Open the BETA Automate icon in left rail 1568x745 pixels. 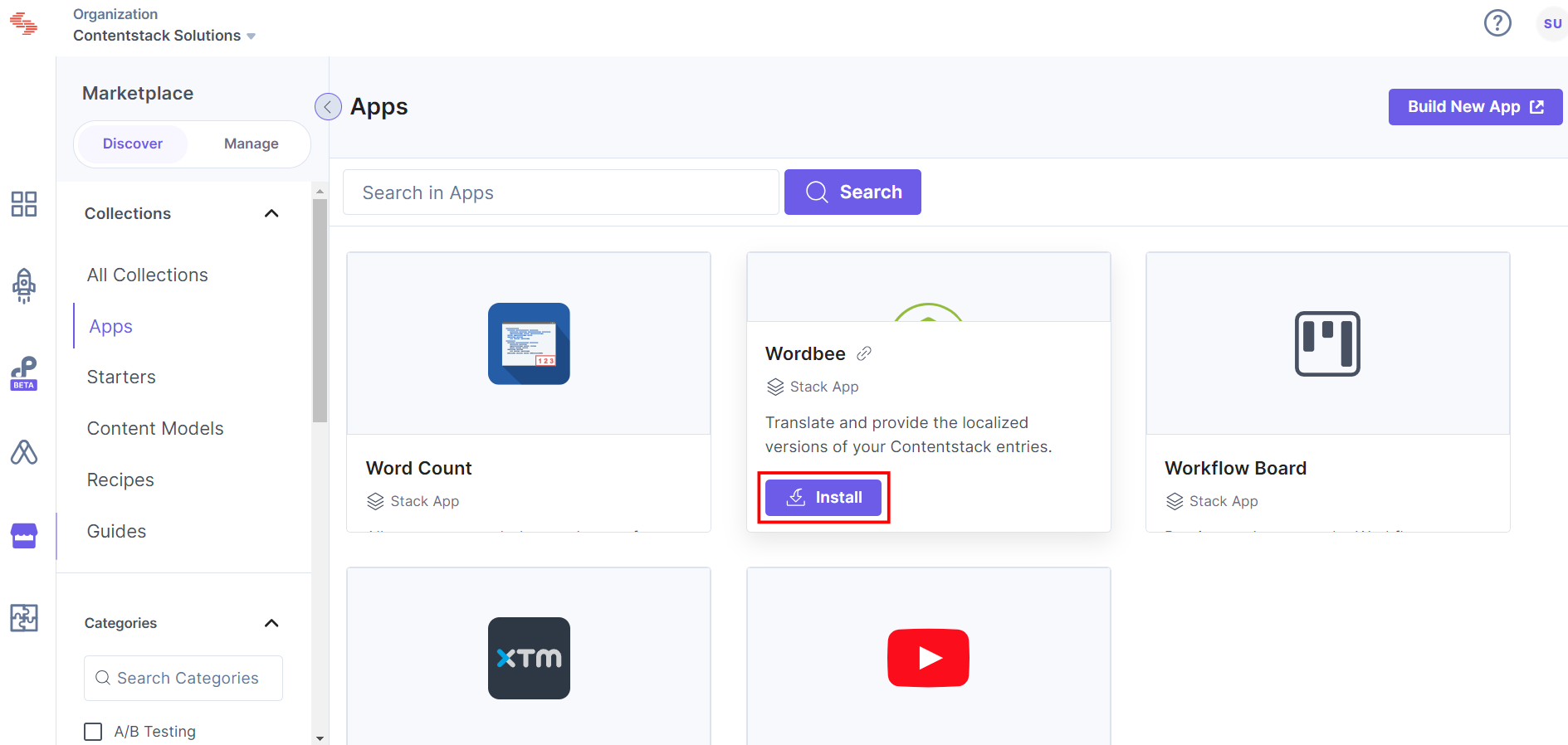[24, 373]
